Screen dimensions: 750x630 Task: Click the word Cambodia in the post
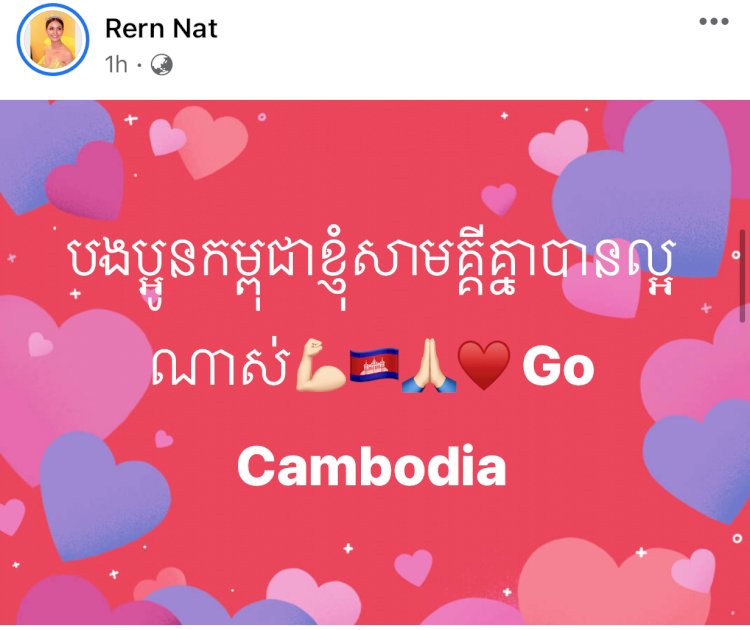point(372,466)
